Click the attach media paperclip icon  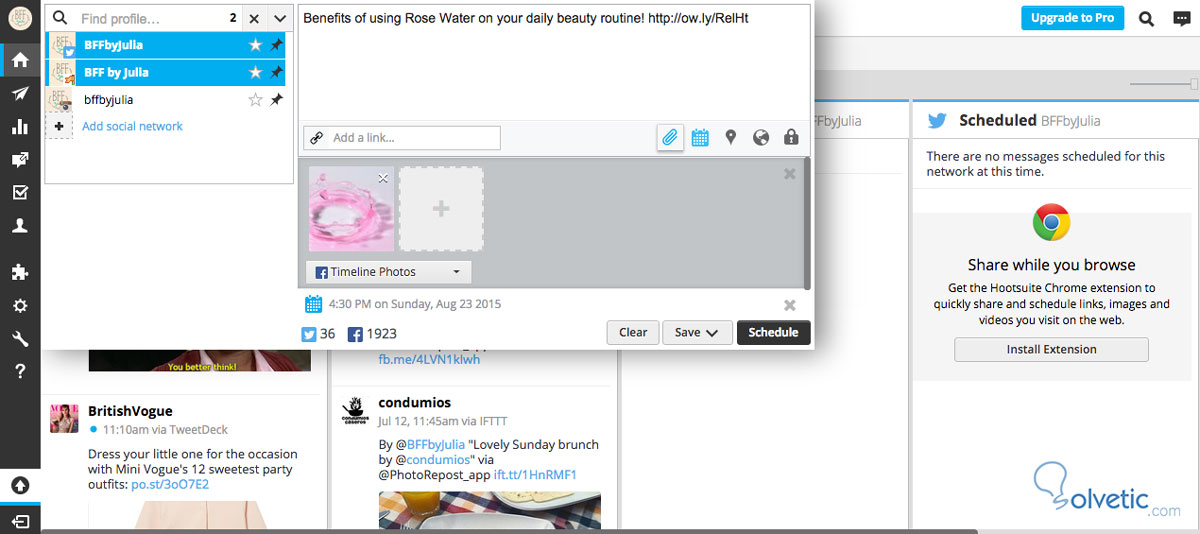[x=670, y=137]
